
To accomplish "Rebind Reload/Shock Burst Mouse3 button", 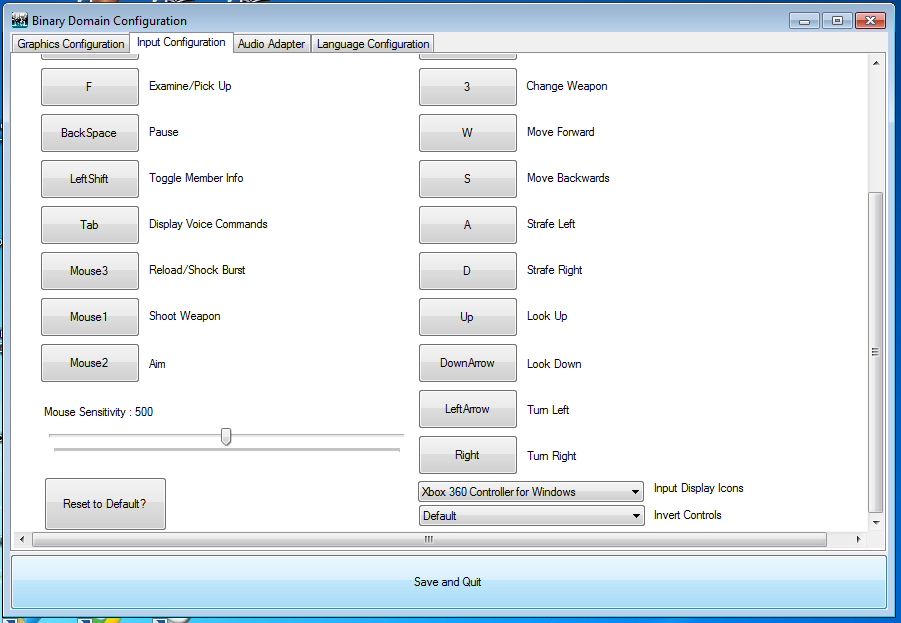I will [x=89, y=271].
